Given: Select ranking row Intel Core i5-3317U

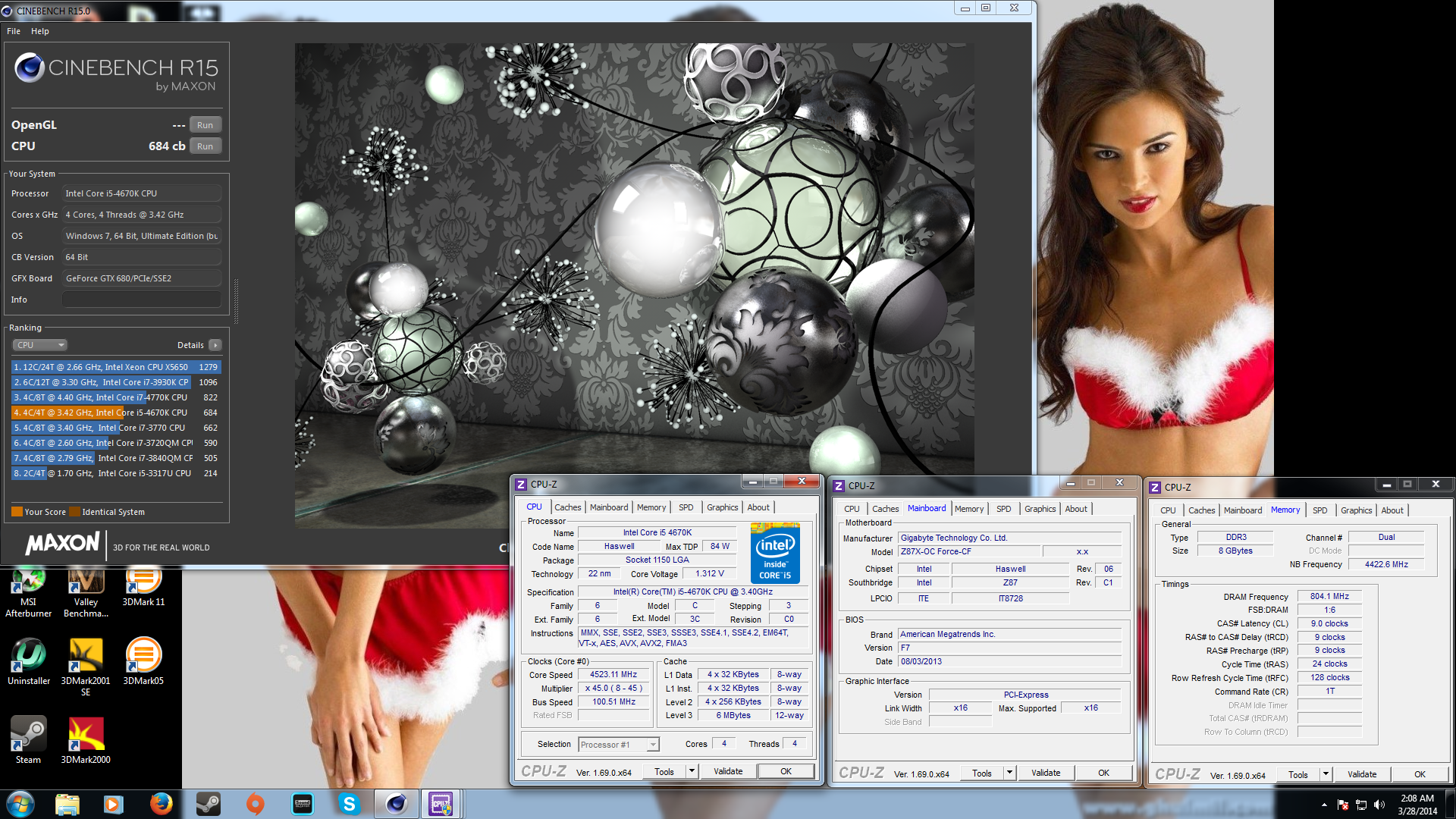Looking at the screenshot, I should pos(116,473).
